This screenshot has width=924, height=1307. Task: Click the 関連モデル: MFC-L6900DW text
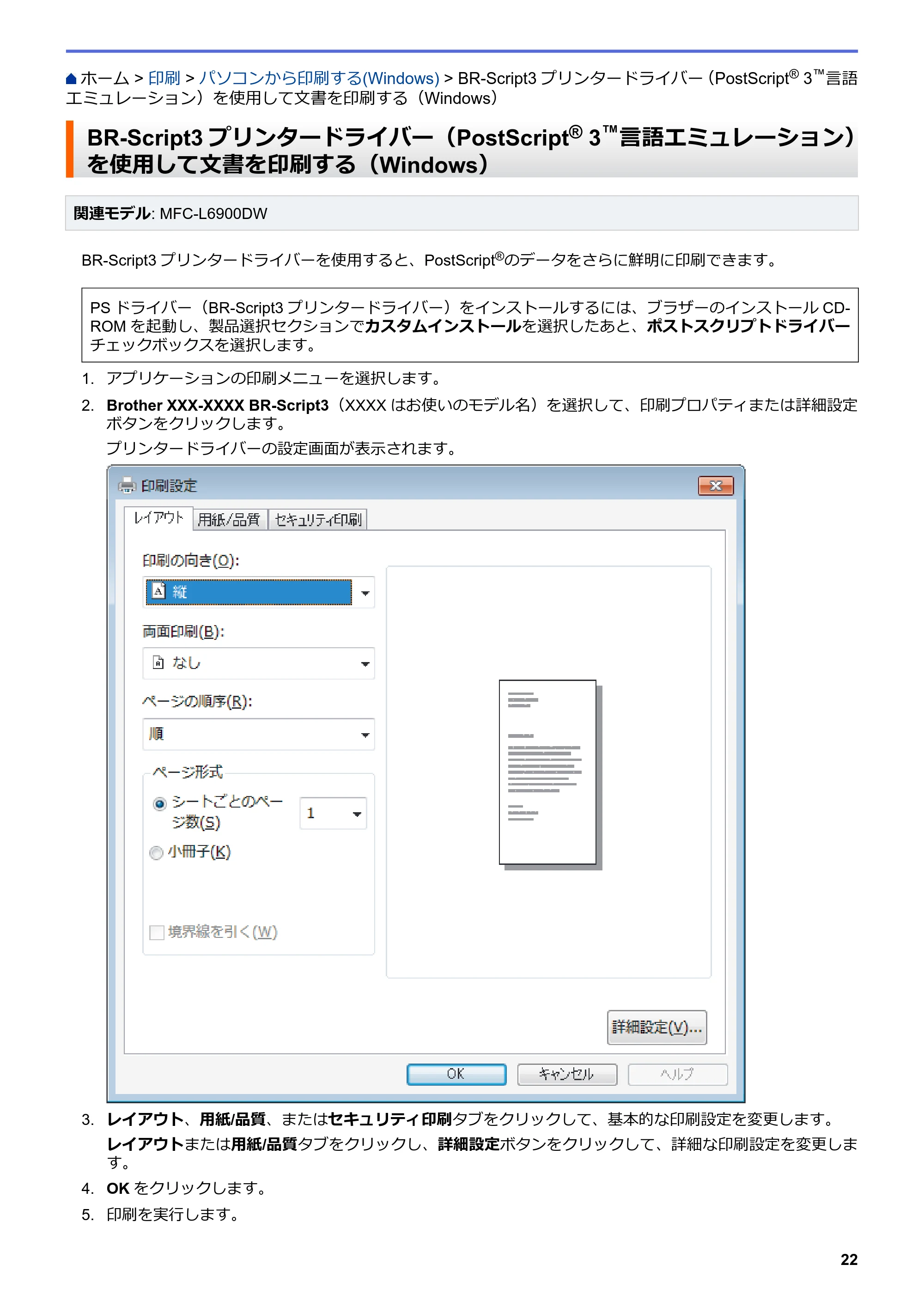pos(170,213)
